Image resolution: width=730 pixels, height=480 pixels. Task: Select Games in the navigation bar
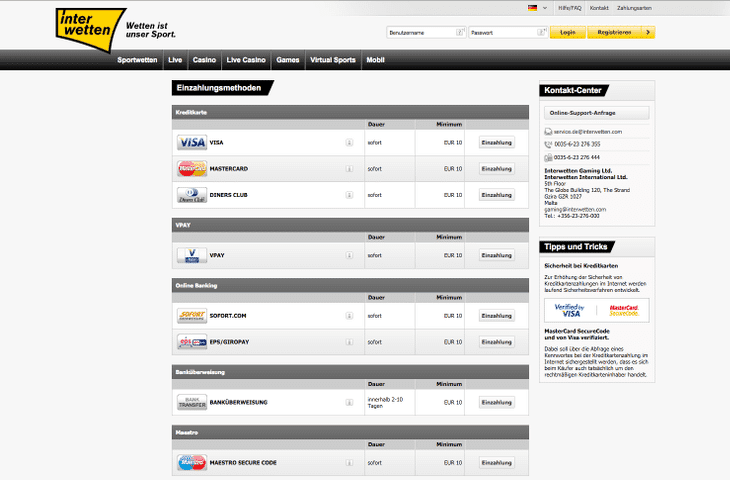tap(288, 60)
